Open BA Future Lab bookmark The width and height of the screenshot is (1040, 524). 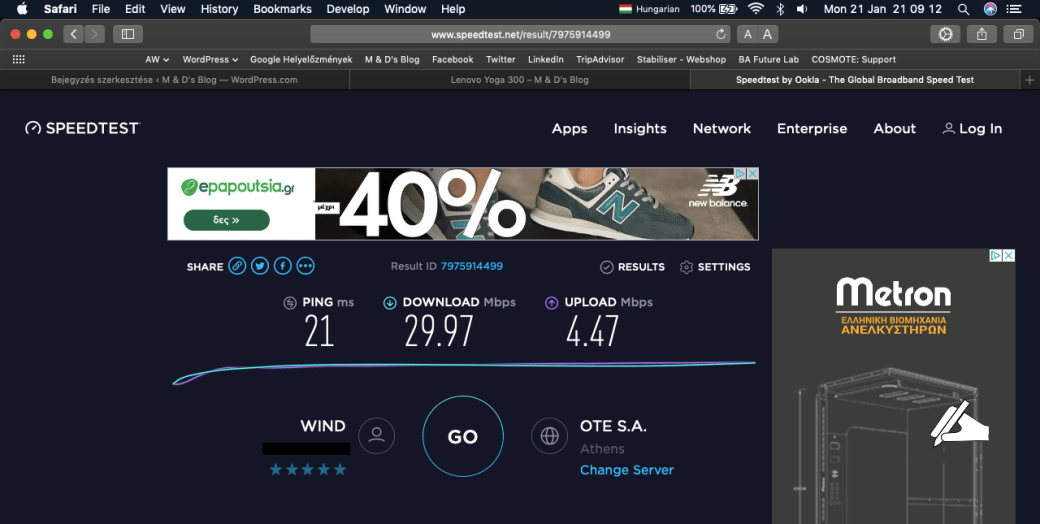click(769, 59)
